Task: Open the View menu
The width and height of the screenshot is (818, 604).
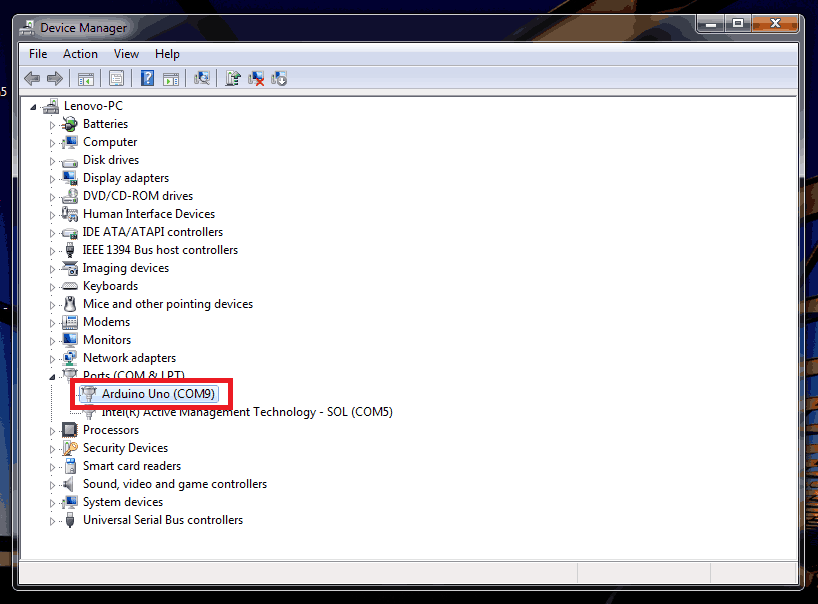Action: [x=126, y=54]
